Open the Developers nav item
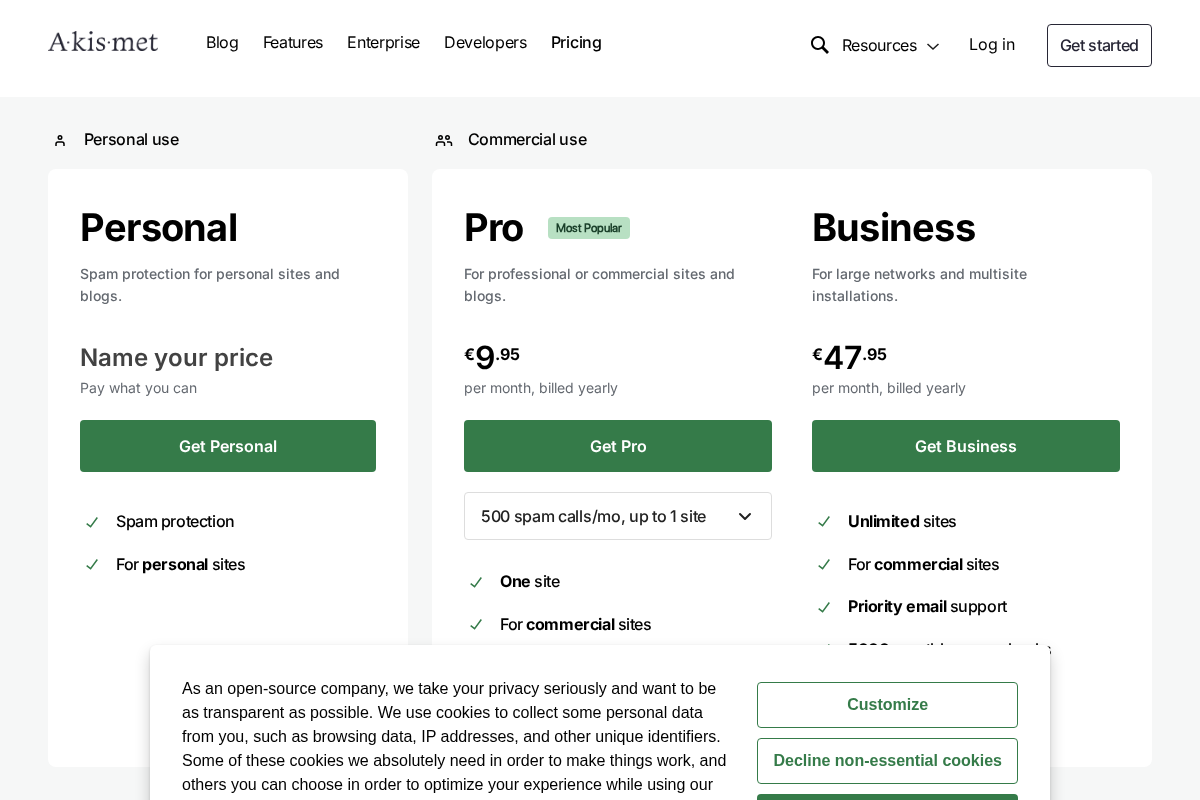This screenshot has width=1200, height=800. pos(485,42)
